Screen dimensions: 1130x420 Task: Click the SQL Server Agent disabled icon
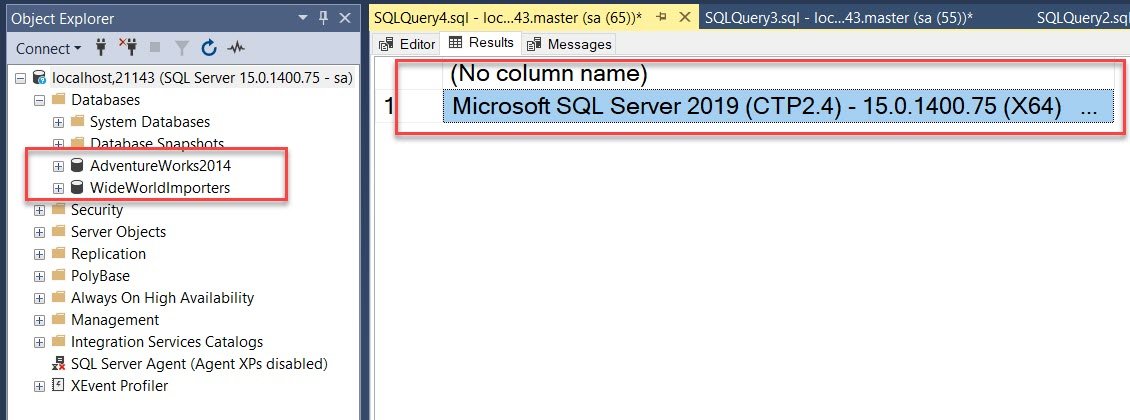(x=58, y=364)
